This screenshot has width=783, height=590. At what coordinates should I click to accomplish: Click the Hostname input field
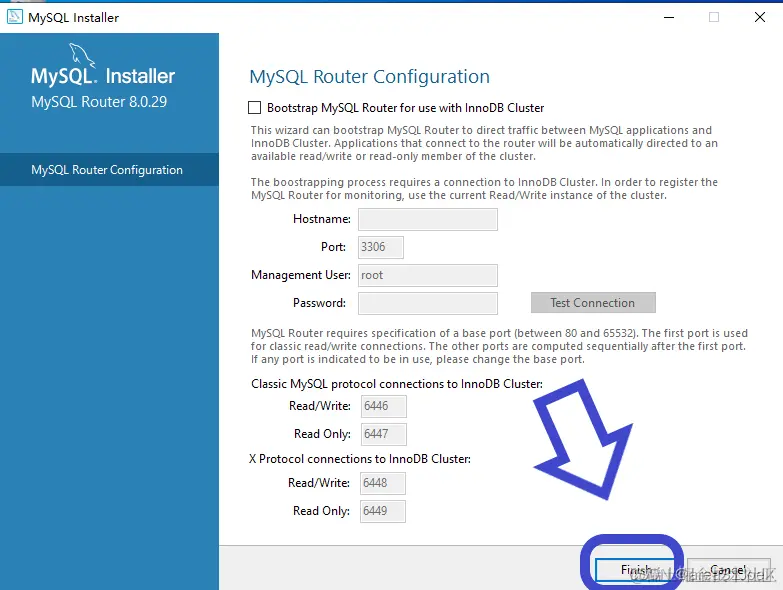[x=427, y=219]
